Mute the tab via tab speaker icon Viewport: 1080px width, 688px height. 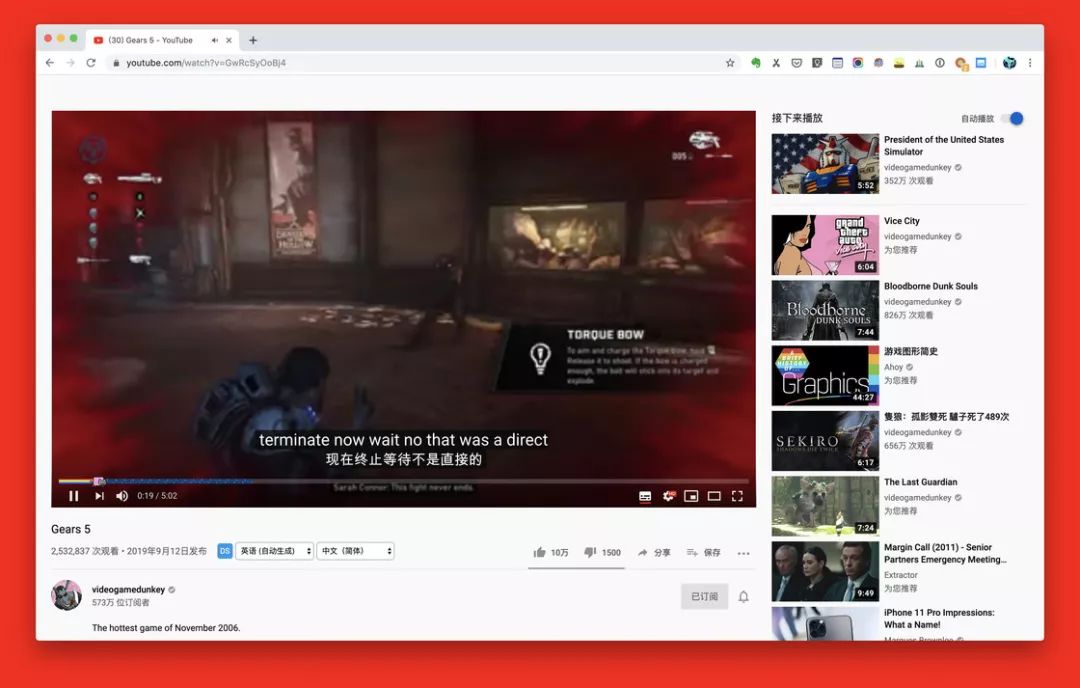[x=214, y=40]
